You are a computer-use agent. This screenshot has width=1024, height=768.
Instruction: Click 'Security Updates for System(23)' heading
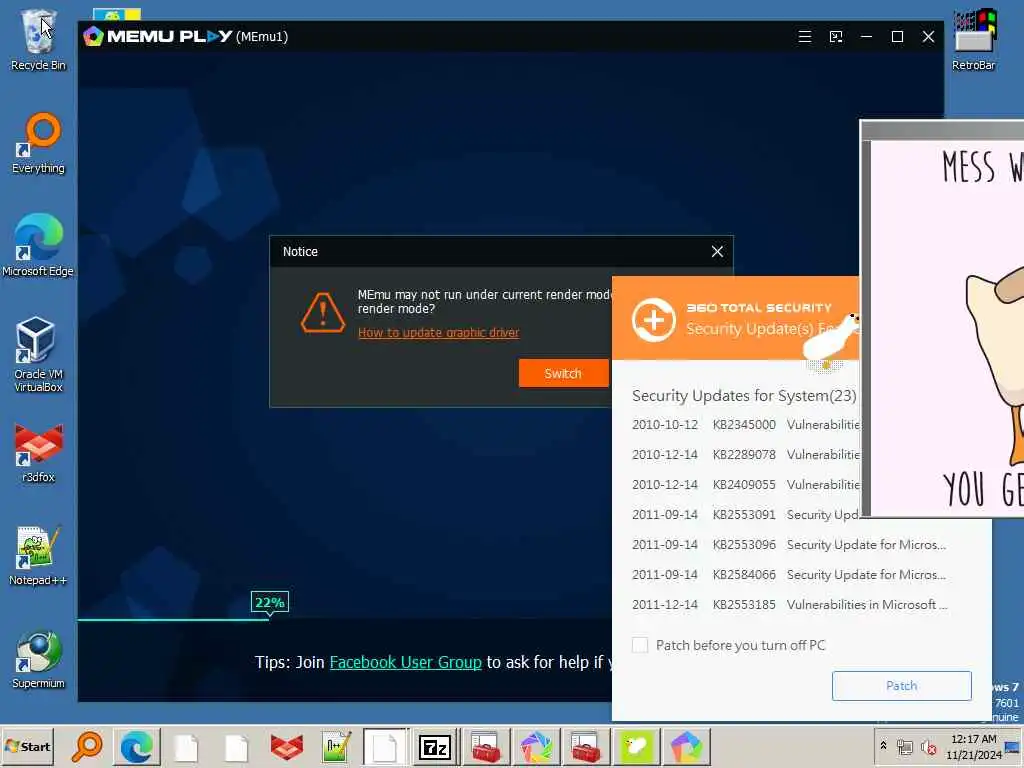tap(744, 396)
